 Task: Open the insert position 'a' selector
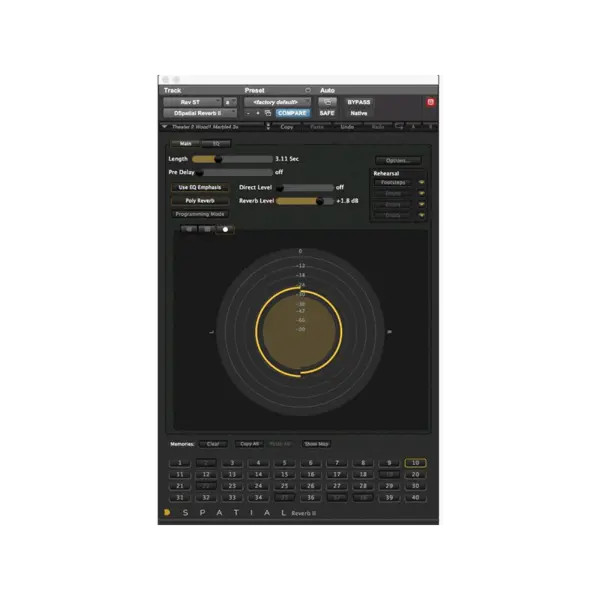(230, 102)
